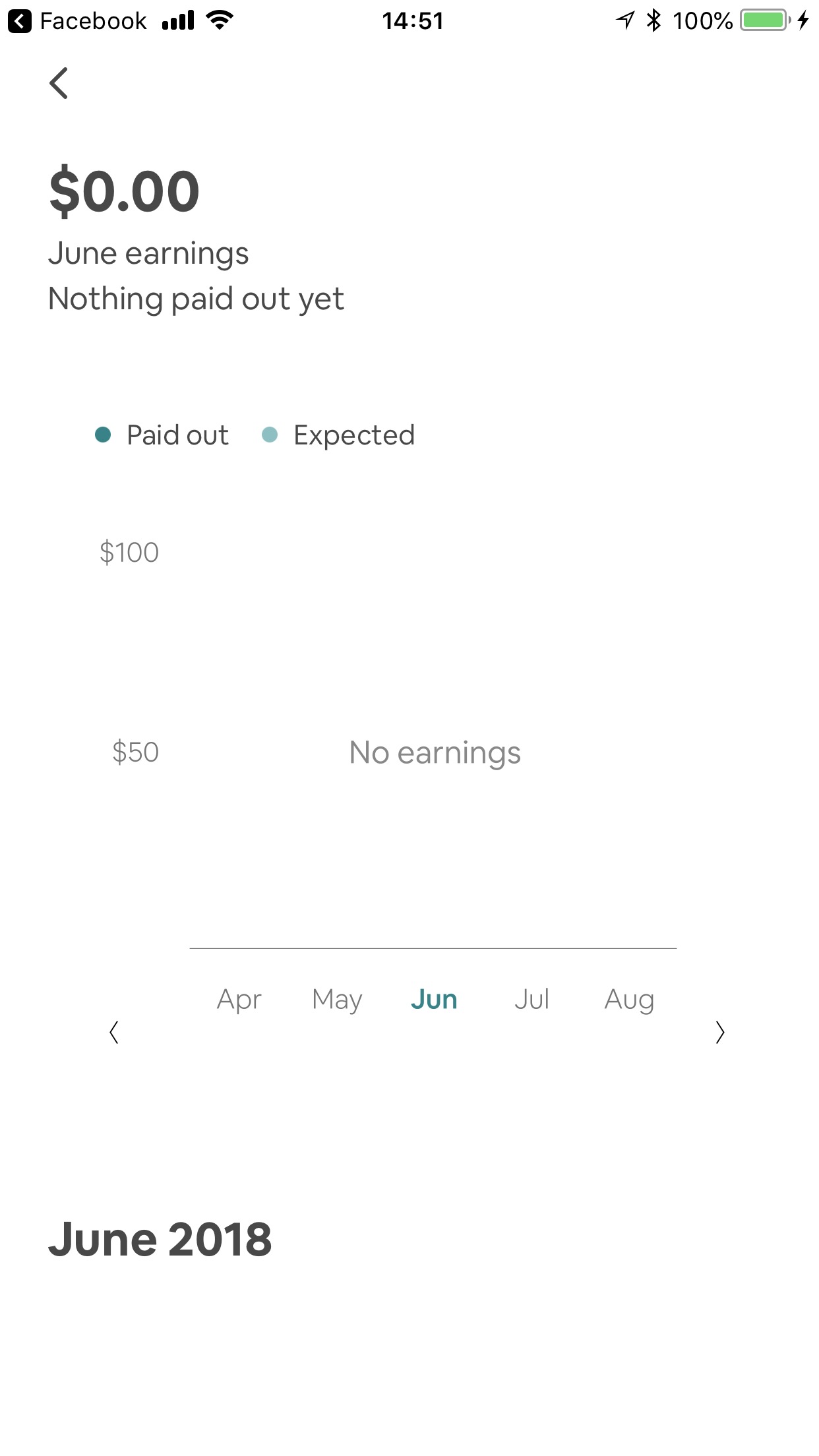Switch to the Jul month
Image resolution: width=819 pixels, height=1456 pixels.
pyautogui.click(x=531, y=1000)
